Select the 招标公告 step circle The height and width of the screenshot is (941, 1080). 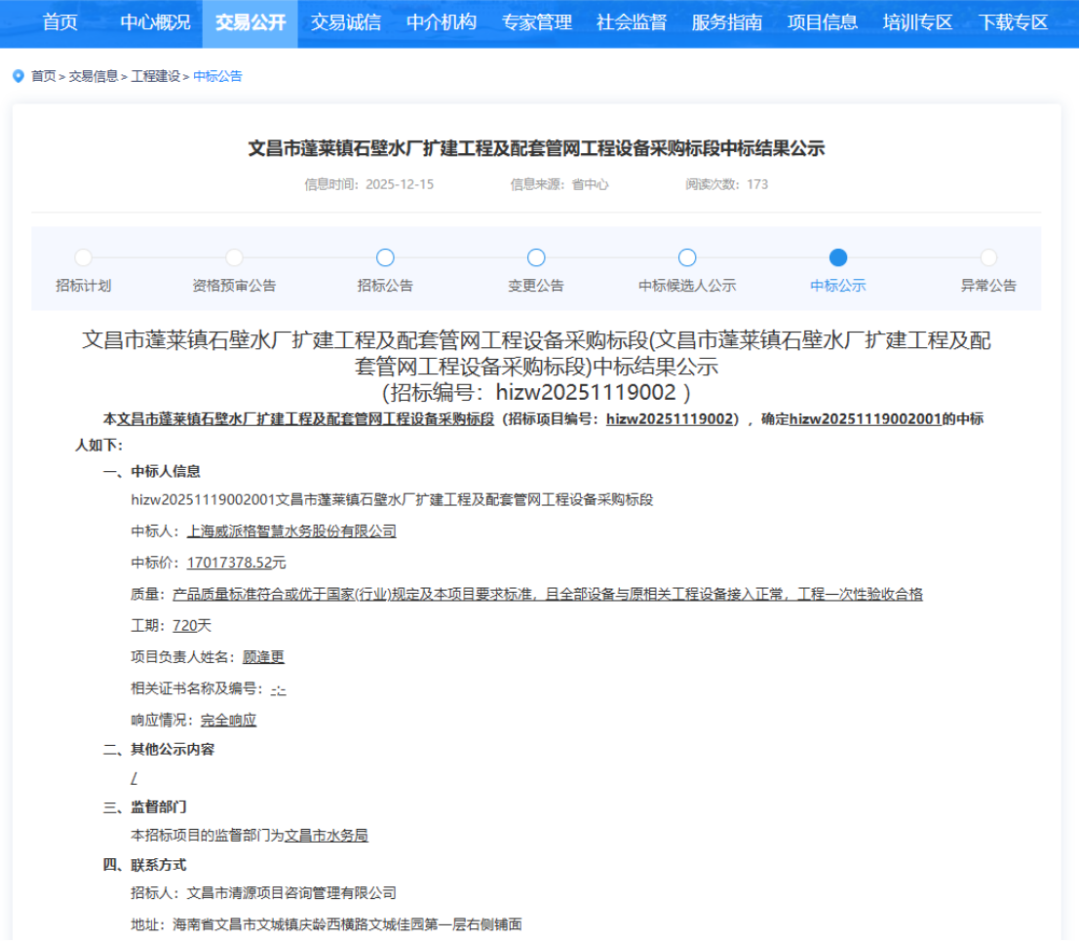[x=385, y=258]
